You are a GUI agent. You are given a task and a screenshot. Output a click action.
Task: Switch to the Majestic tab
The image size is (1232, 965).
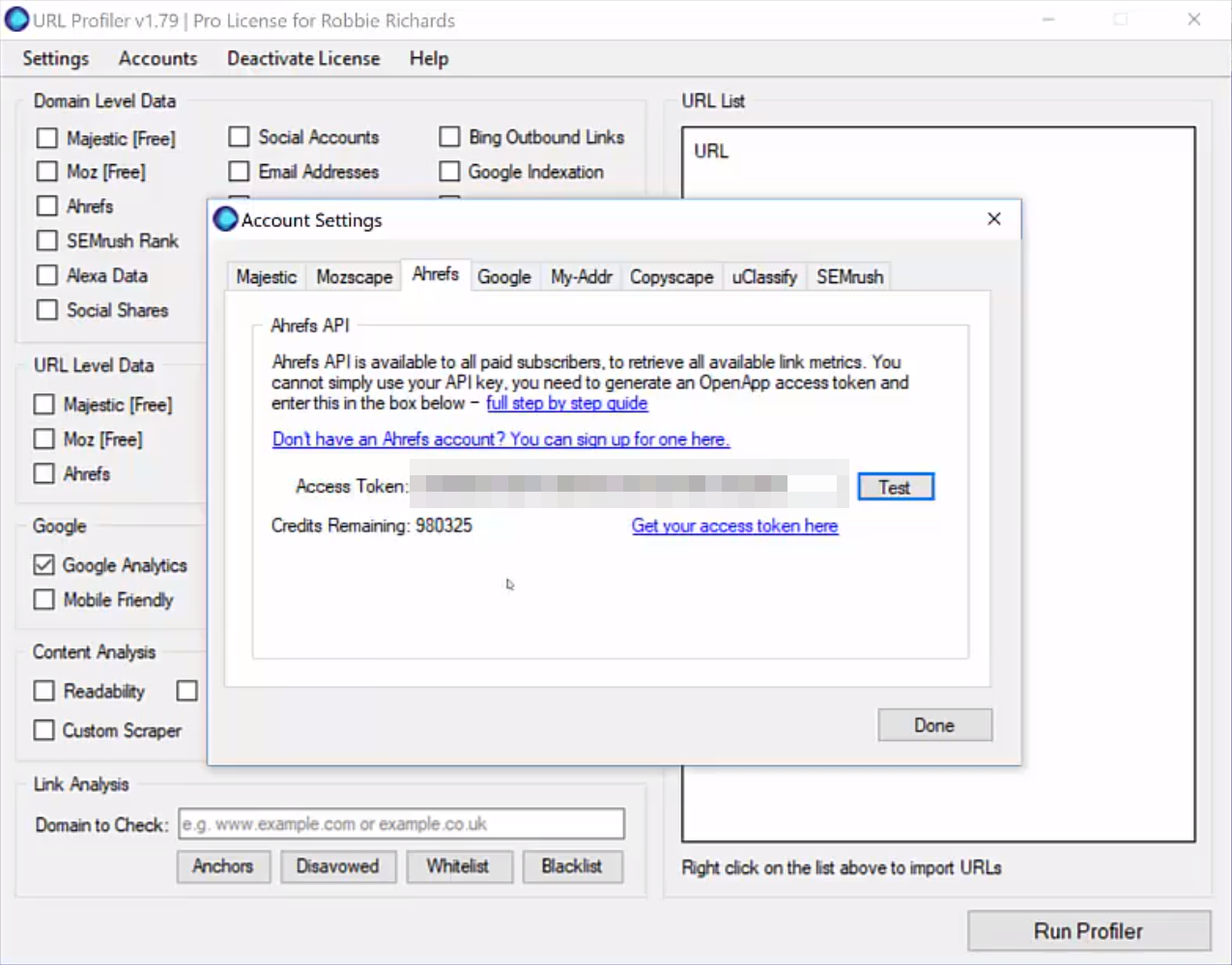266,277
